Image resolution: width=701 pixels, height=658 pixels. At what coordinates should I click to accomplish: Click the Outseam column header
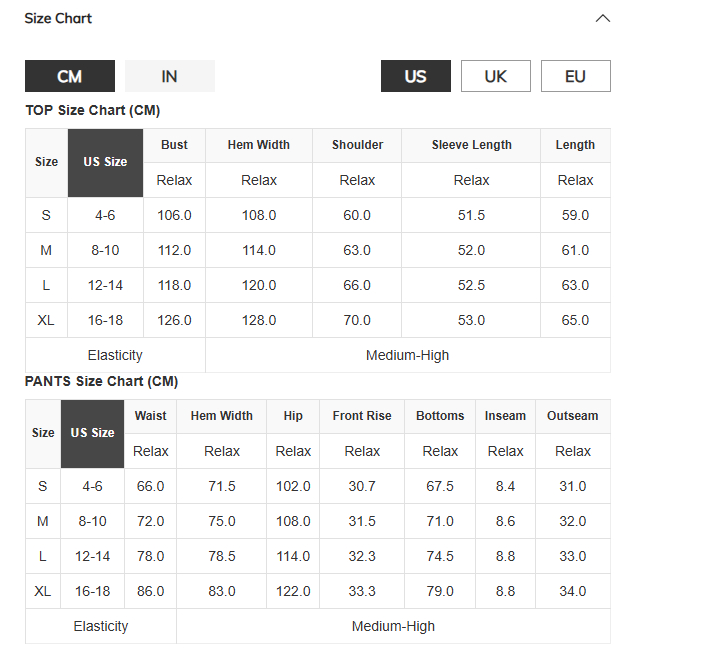click(x=572, y=416)
